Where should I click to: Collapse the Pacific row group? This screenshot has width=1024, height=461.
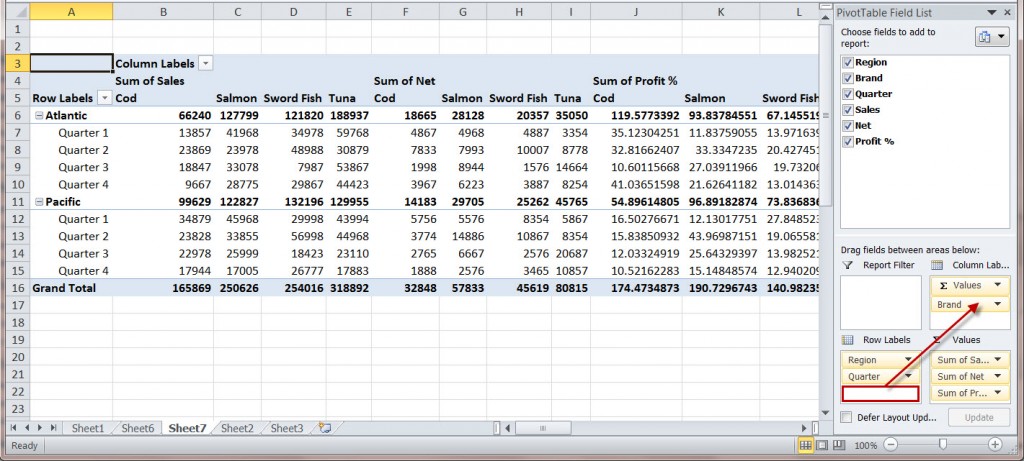pos(39,202)
